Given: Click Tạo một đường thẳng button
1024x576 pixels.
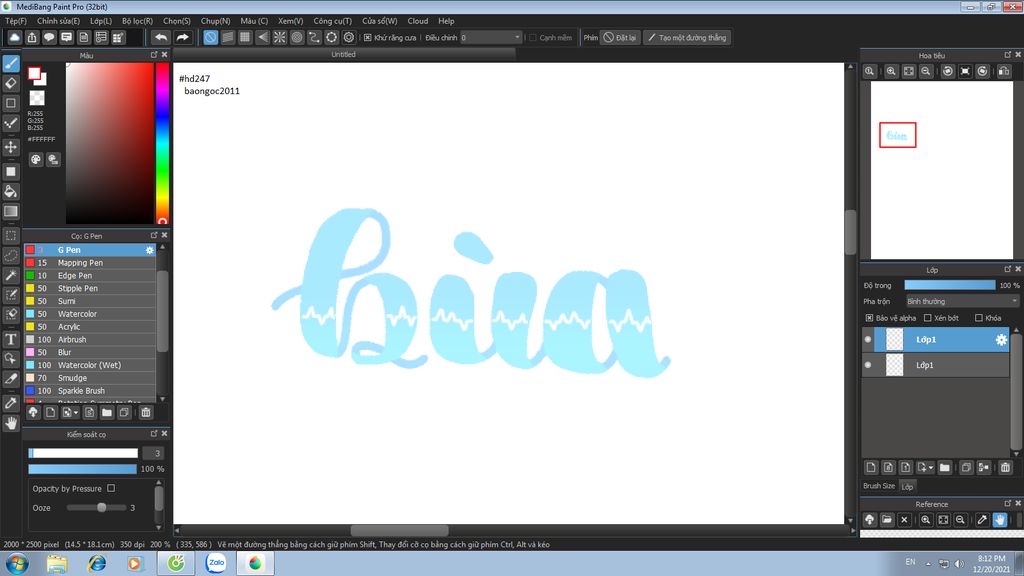Looking at the screenshot, I should coord(687,37).
